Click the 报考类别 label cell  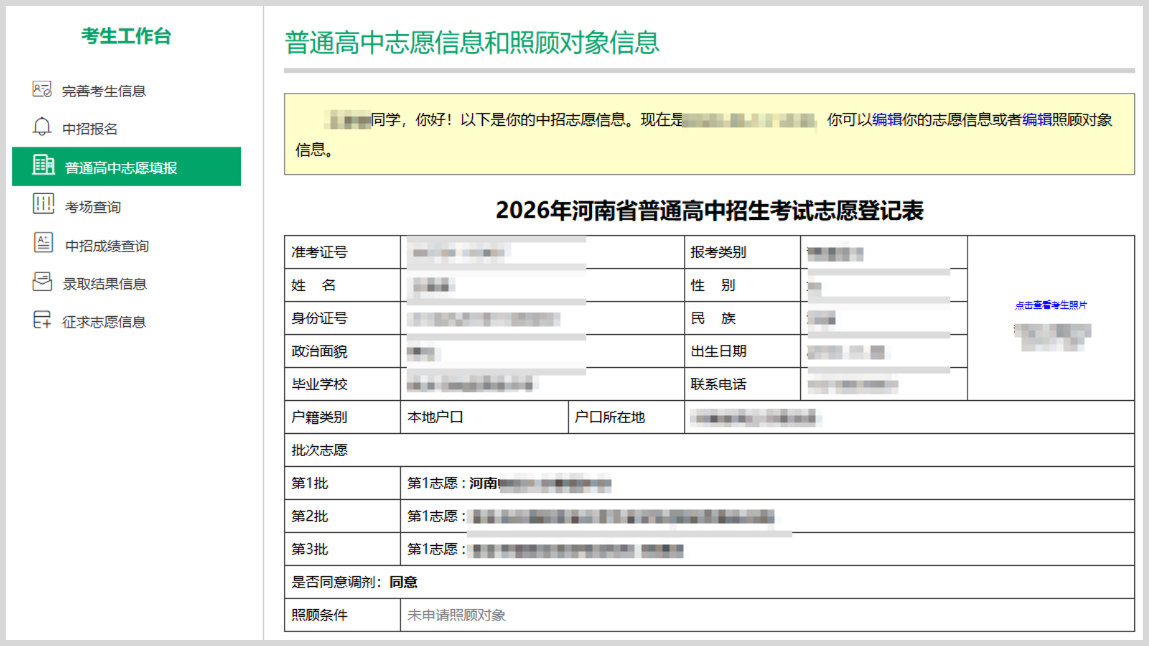(x=742, y=252)
